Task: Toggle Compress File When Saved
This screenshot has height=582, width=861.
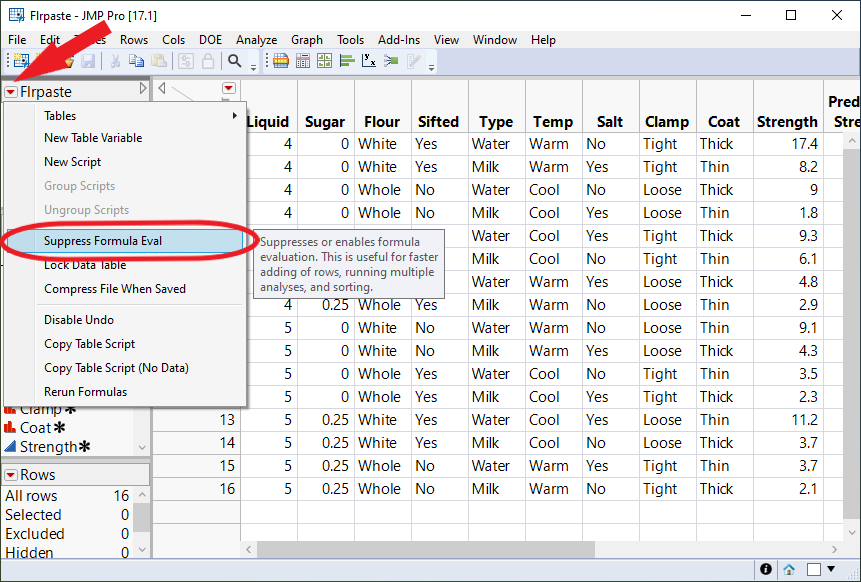Action: point(115,289)
